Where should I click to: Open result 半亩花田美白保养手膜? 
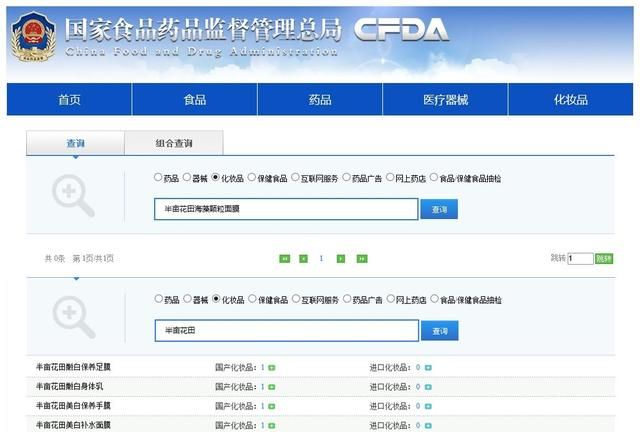point(73,405)
